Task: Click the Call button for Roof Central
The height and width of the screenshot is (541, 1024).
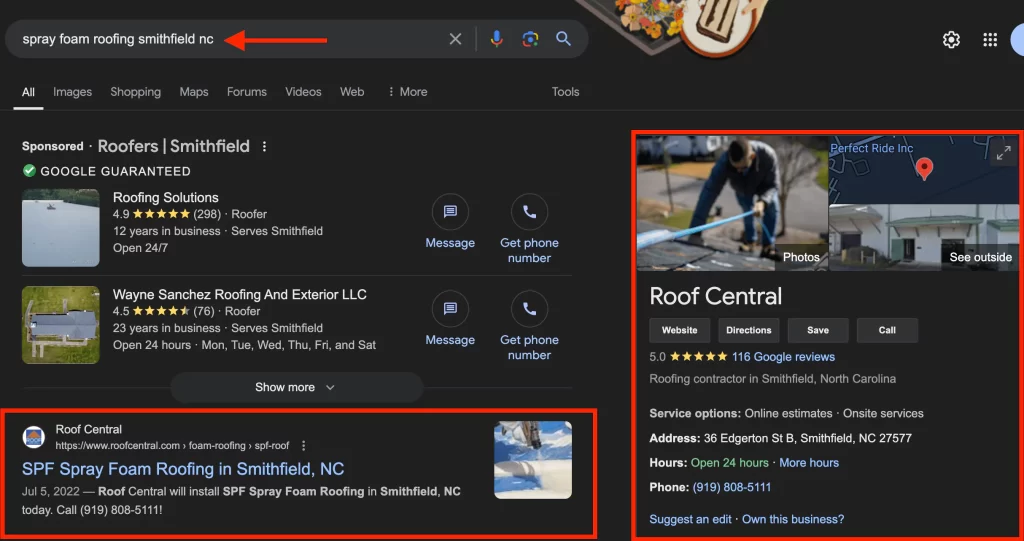Action: tap(888, 331)
